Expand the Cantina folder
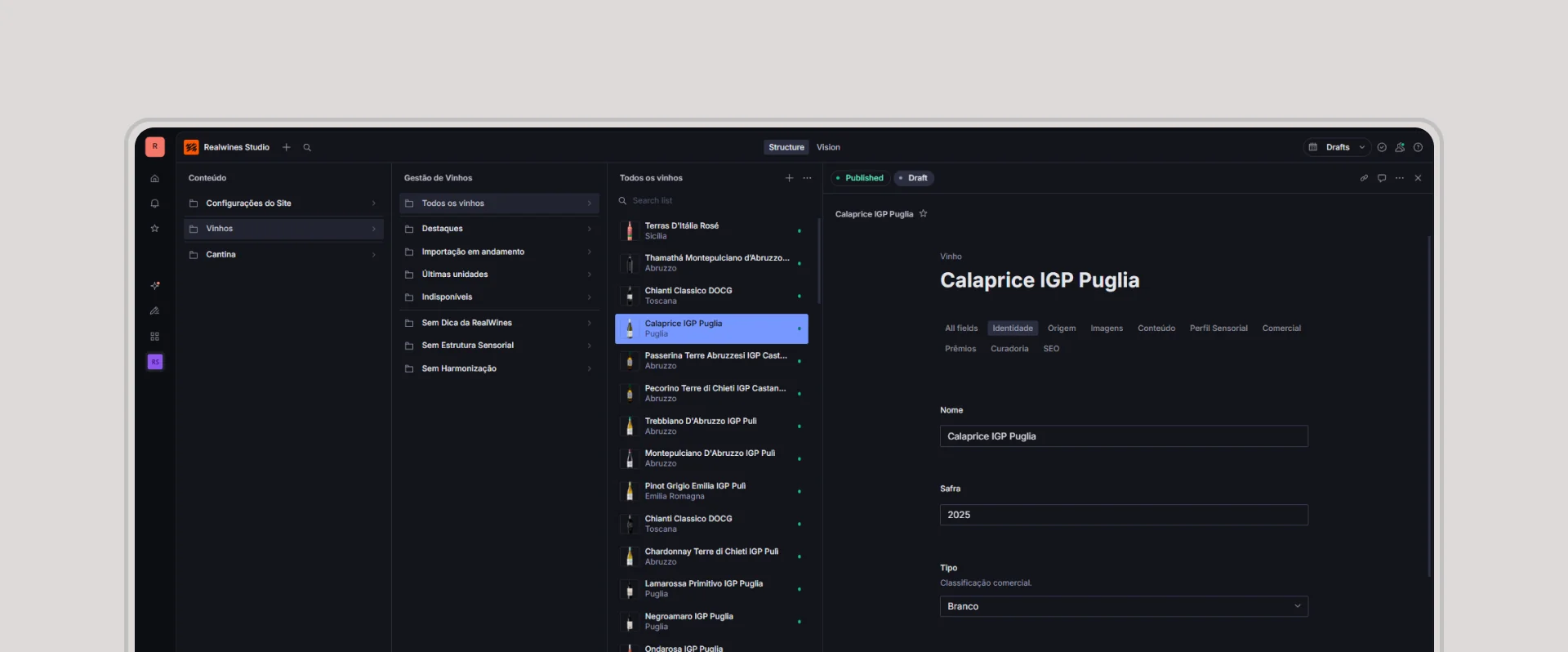Image resolution: width=1568 pixels, height=652 pixels. tap(283, 255)
